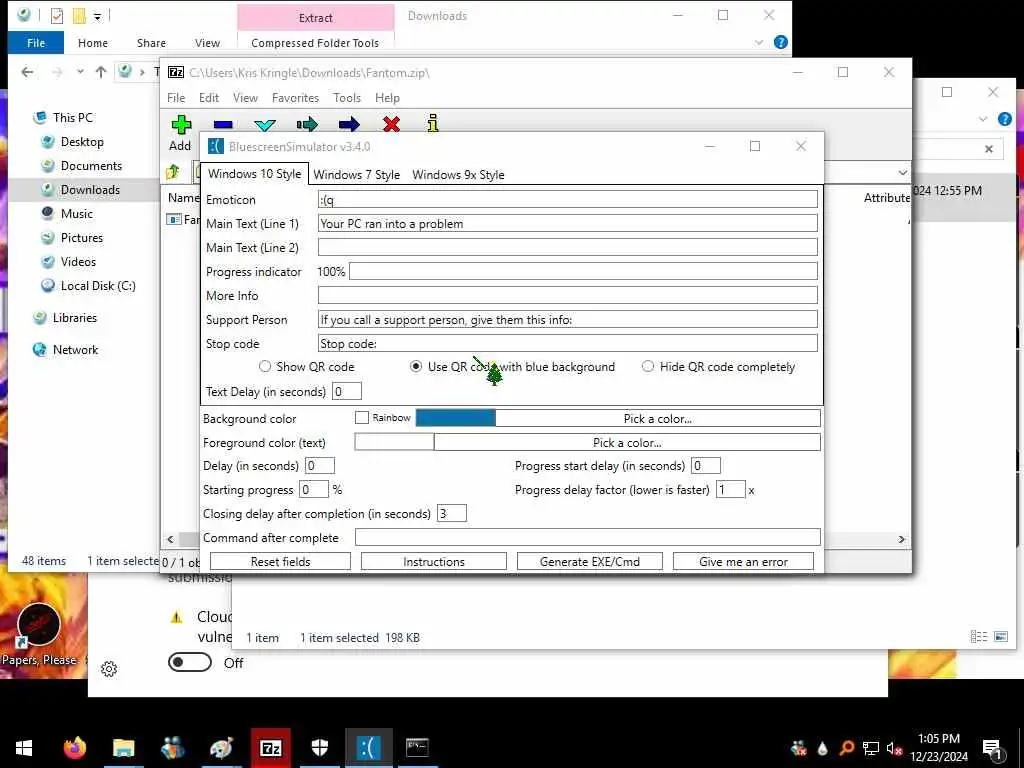
Task: Pick a foreground text color button
Action: [x=627, y=443]
